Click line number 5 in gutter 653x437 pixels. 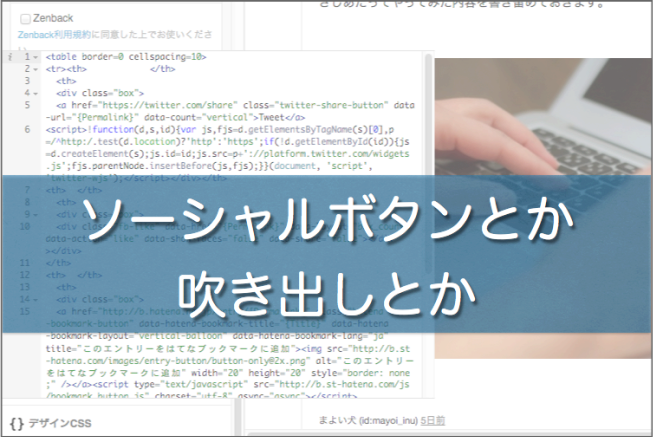tap(27, 105)
